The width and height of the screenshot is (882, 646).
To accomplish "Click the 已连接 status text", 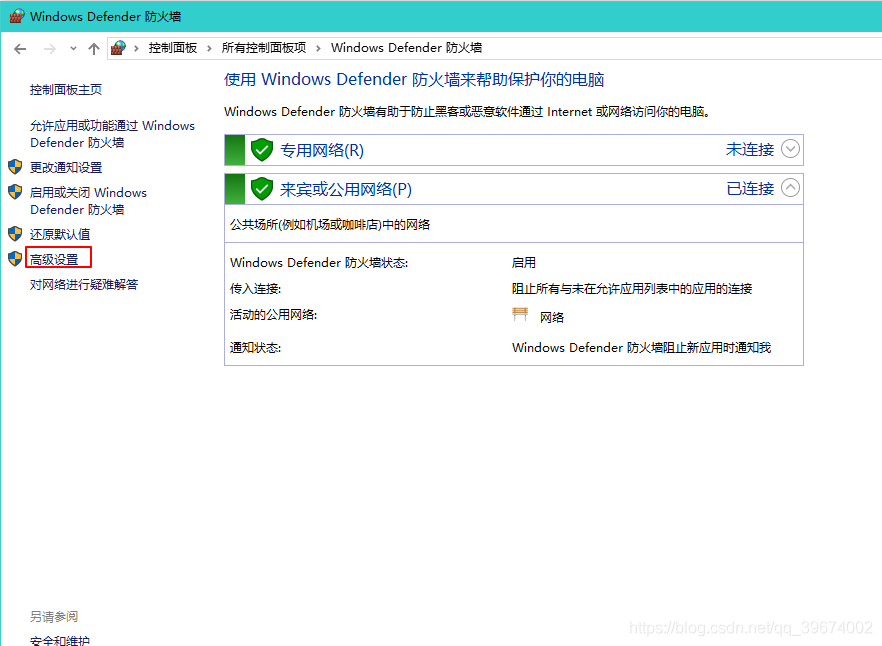I will pyautogui.click(x=750, y=189).
